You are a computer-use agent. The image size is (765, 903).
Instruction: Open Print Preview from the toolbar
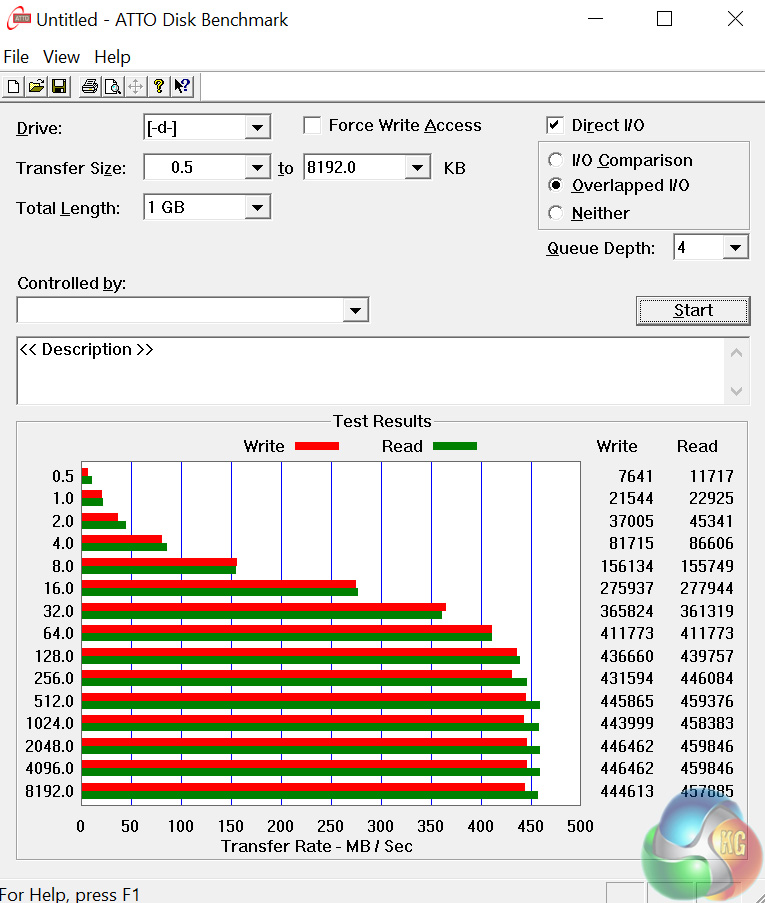tap(113, 87)
